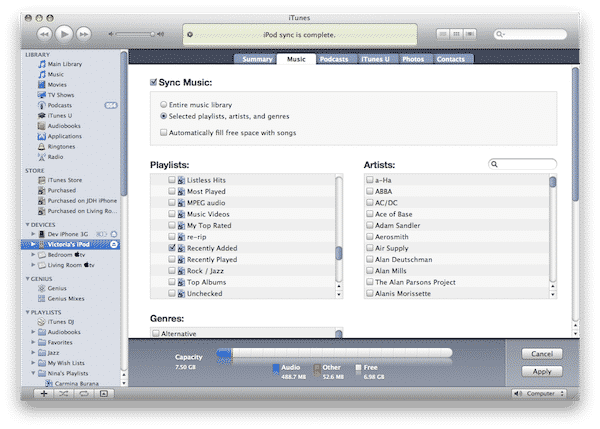Check the ABBA artist checkbox
Screen dimensions: 600x429
370,191
